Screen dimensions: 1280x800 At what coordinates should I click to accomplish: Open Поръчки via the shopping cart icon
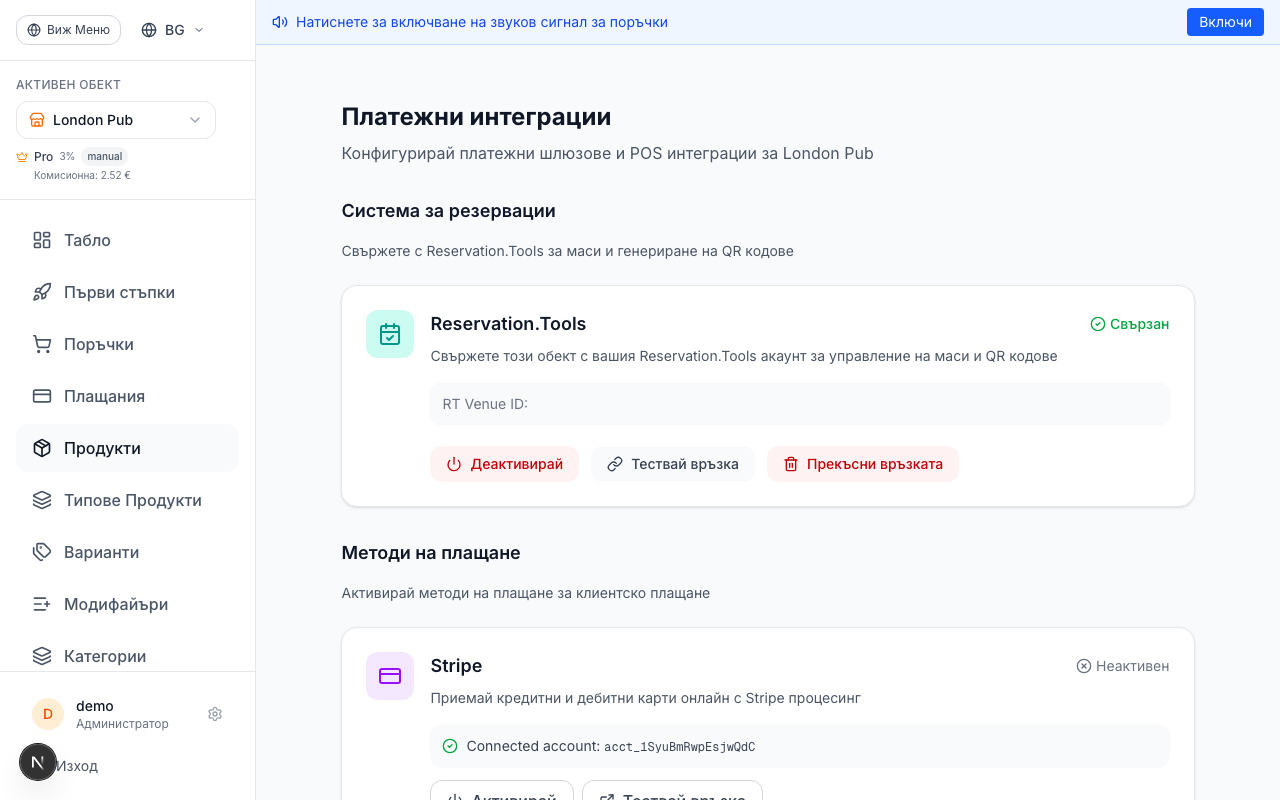41,344
